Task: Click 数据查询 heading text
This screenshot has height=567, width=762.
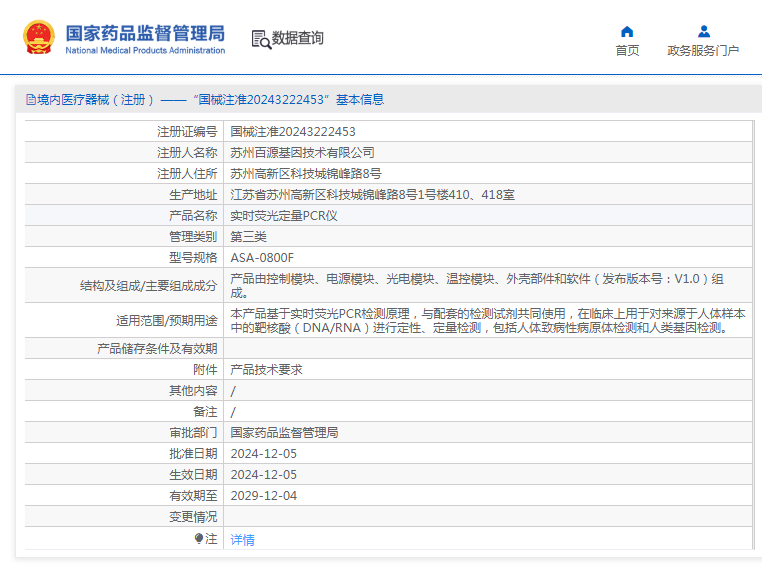Action: pyautogui.click(x=297, y=38)
